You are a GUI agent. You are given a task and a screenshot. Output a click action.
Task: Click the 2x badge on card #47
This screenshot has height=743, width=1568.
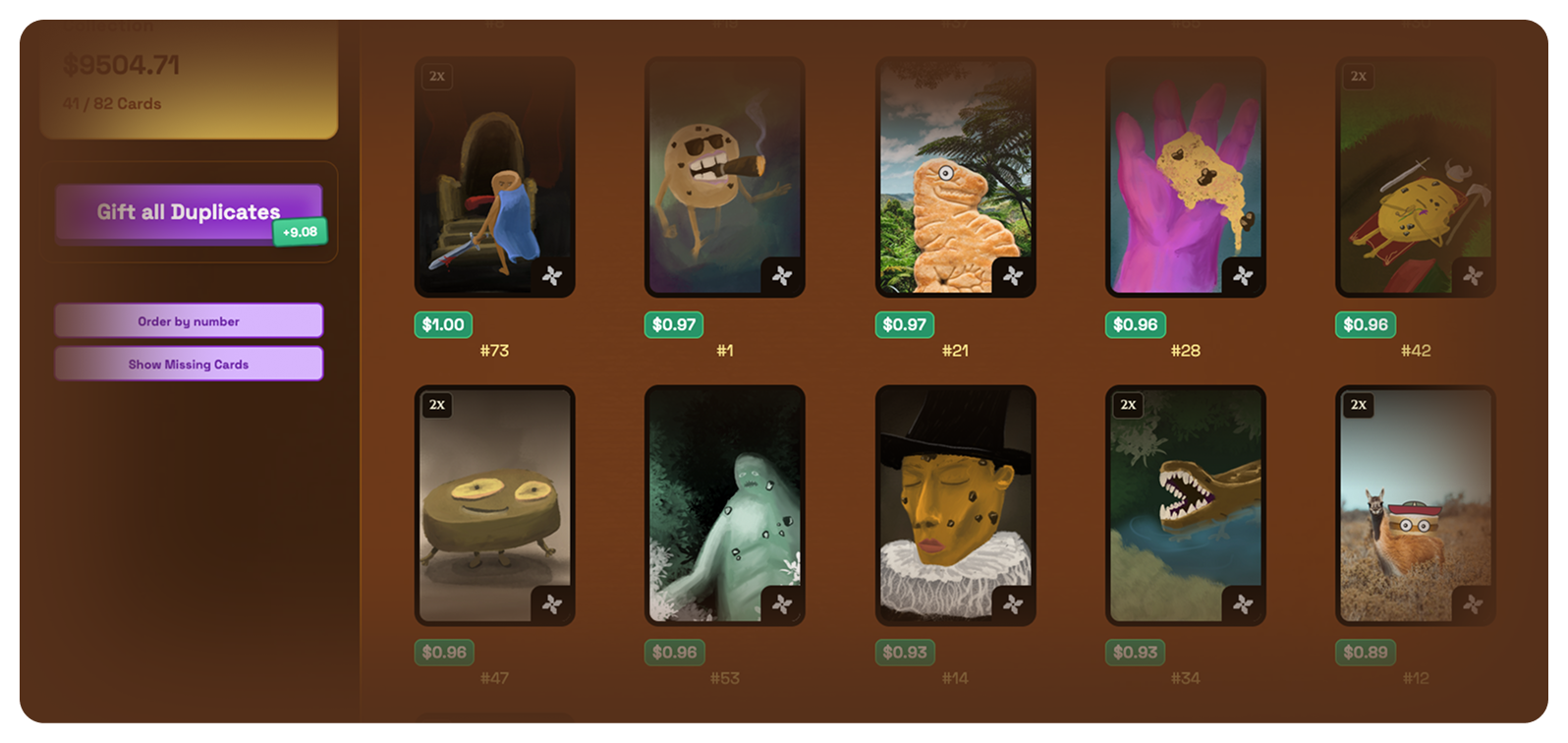(x=437, y=405)
